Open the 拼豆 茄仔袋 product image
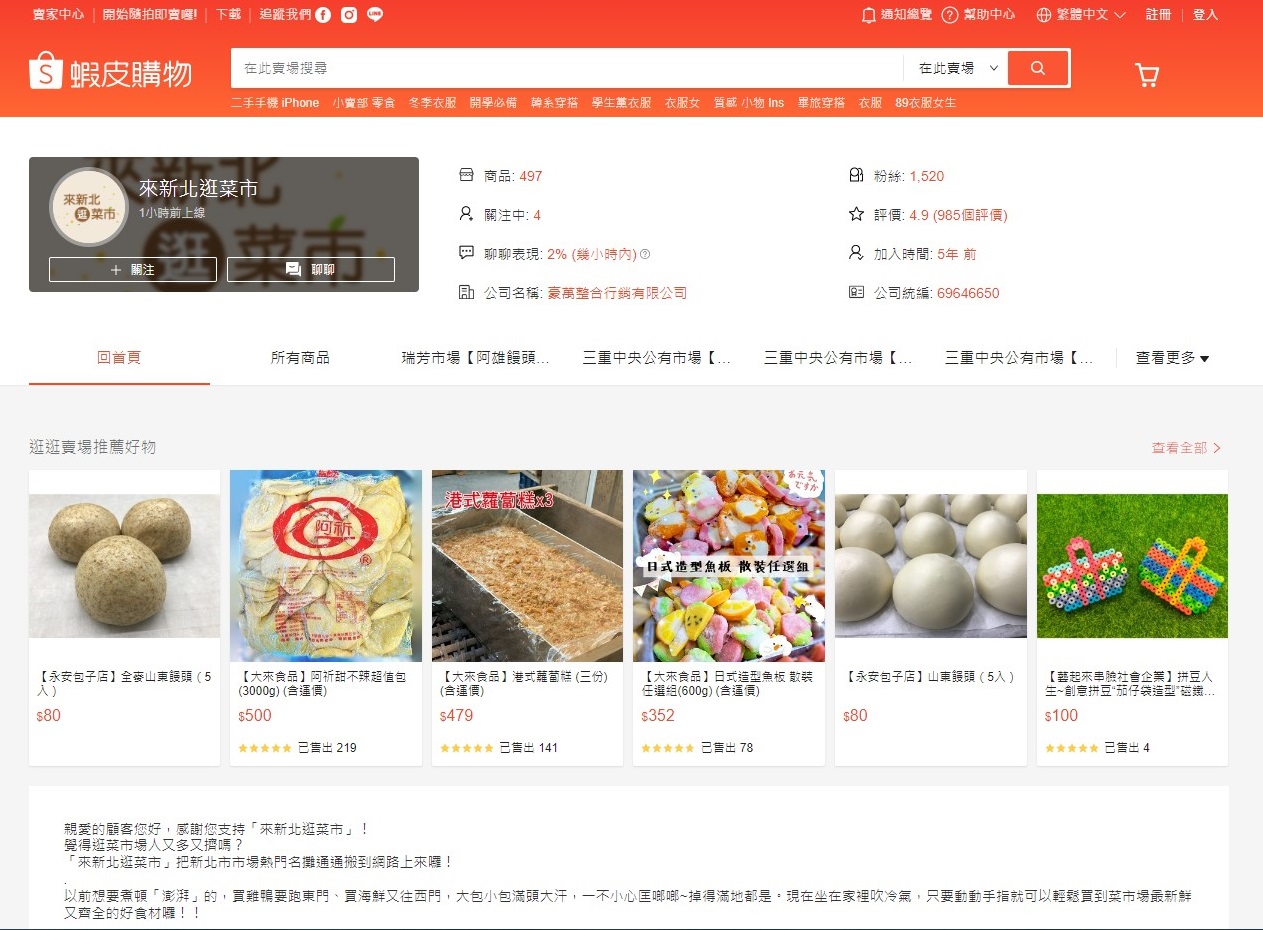This screenshot has width=1263, height=930. 1132,566
